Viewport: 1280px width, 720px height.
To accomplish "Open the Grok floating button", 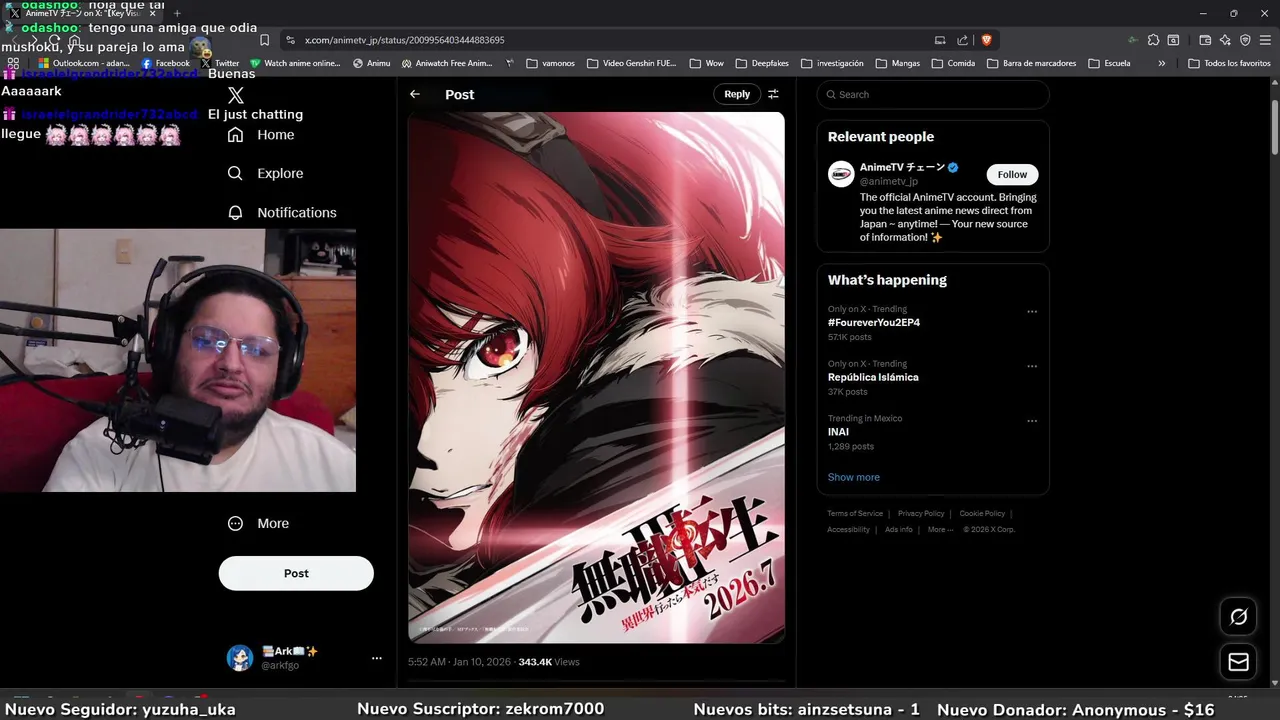I will coord(1238,616).
